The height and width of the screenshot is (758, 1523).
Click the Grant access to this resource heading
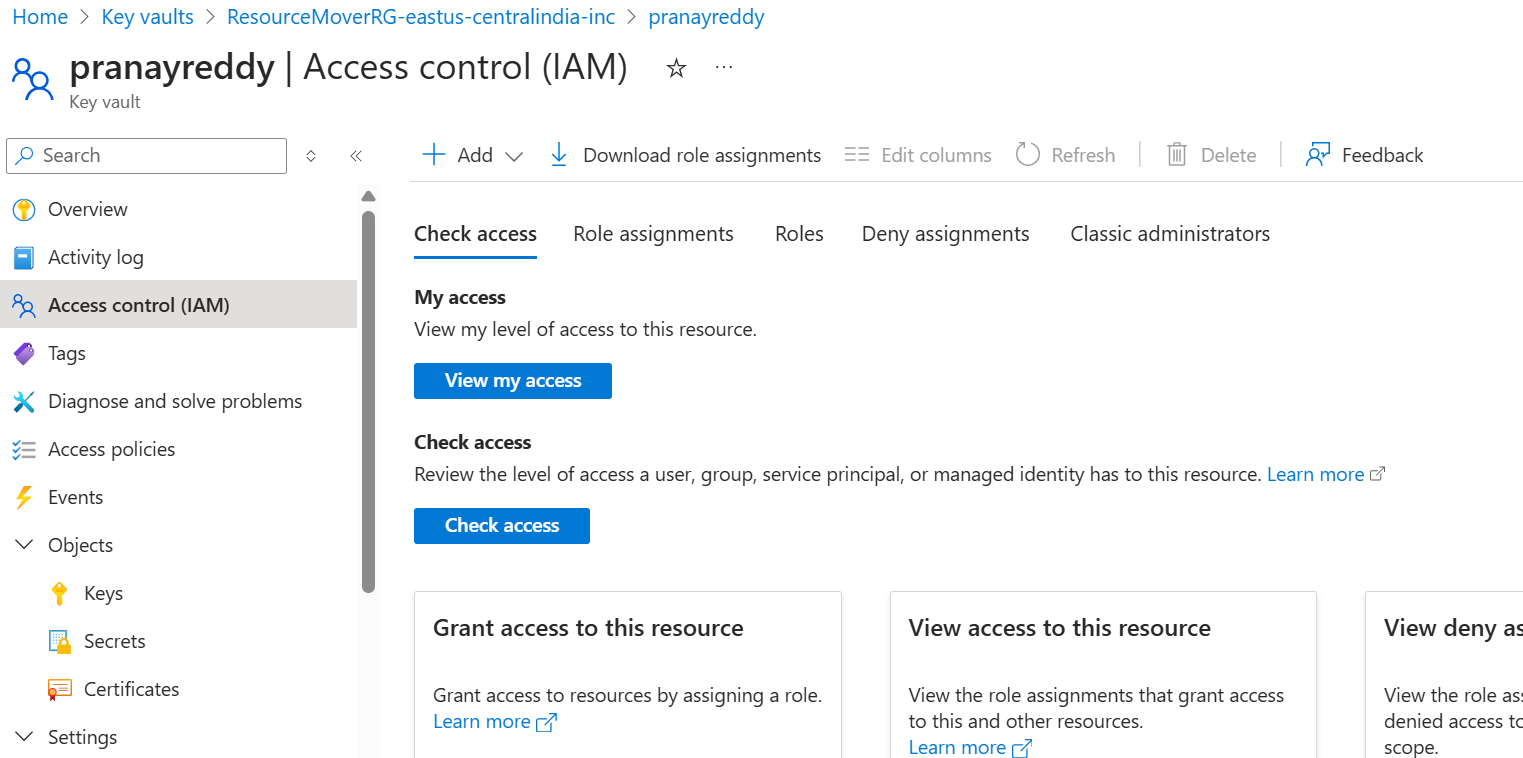[x=588, y=628]
